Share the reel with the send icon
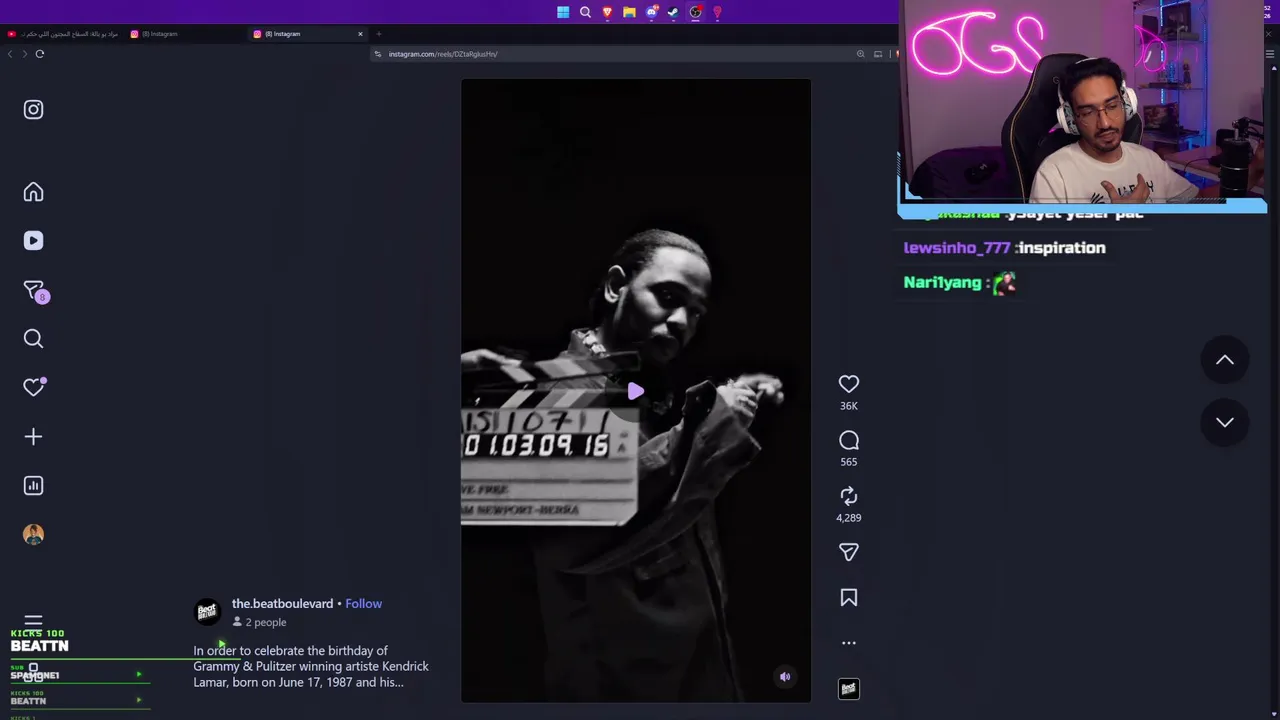This screenshot has width=1280, height=720. [x=849, y=552]
